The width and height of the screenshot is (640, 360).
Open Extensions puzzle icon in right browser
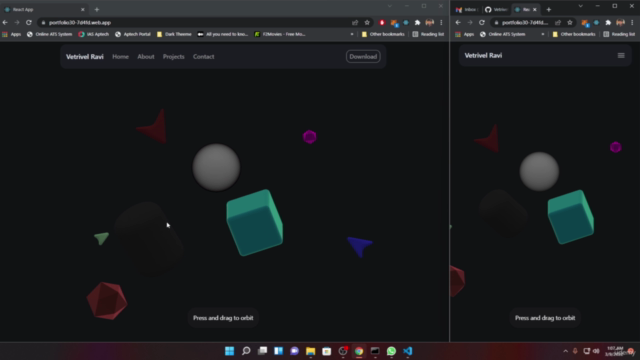[x=608, y=22]
